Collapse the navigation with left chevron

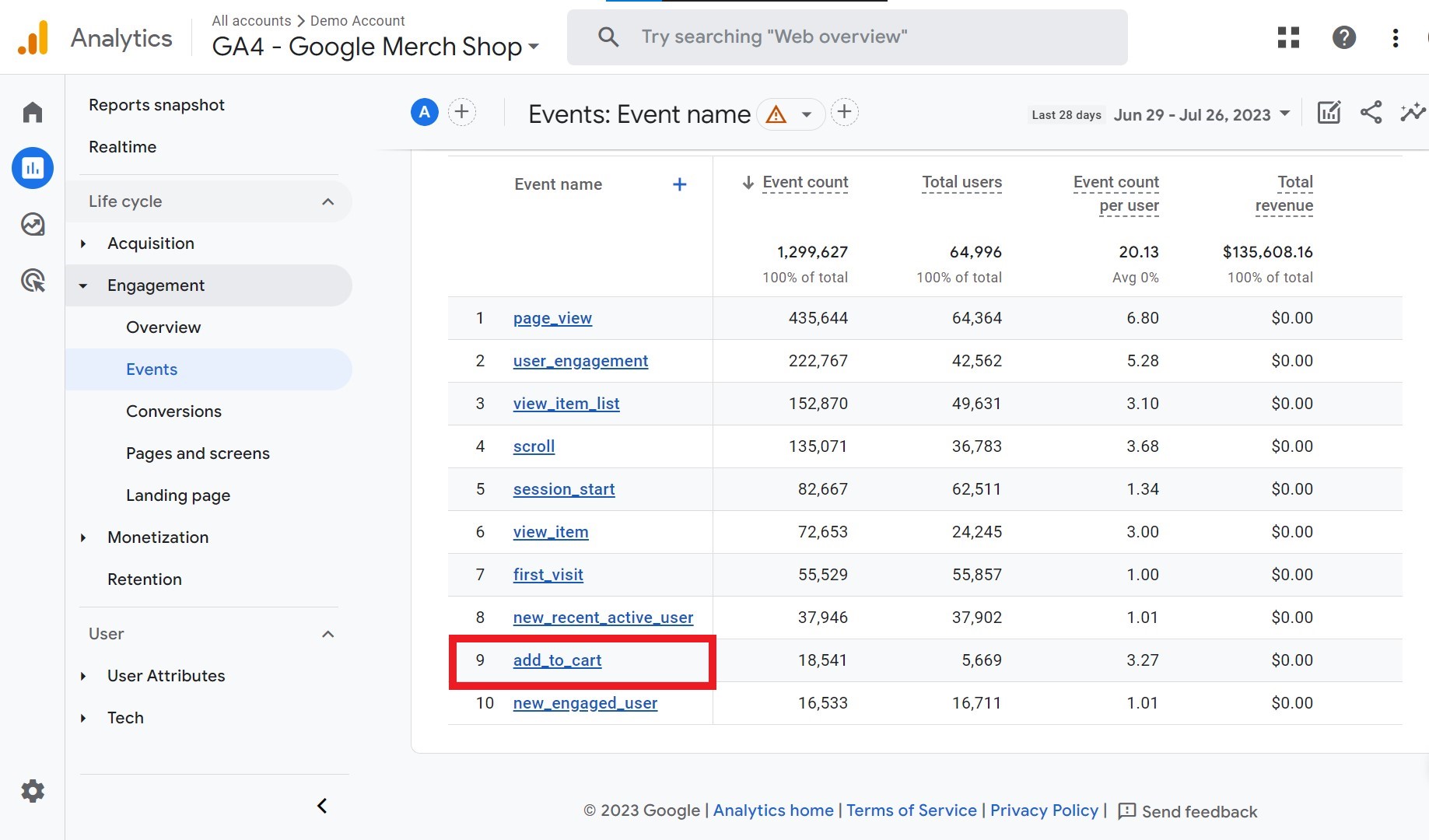coord(322,806)
